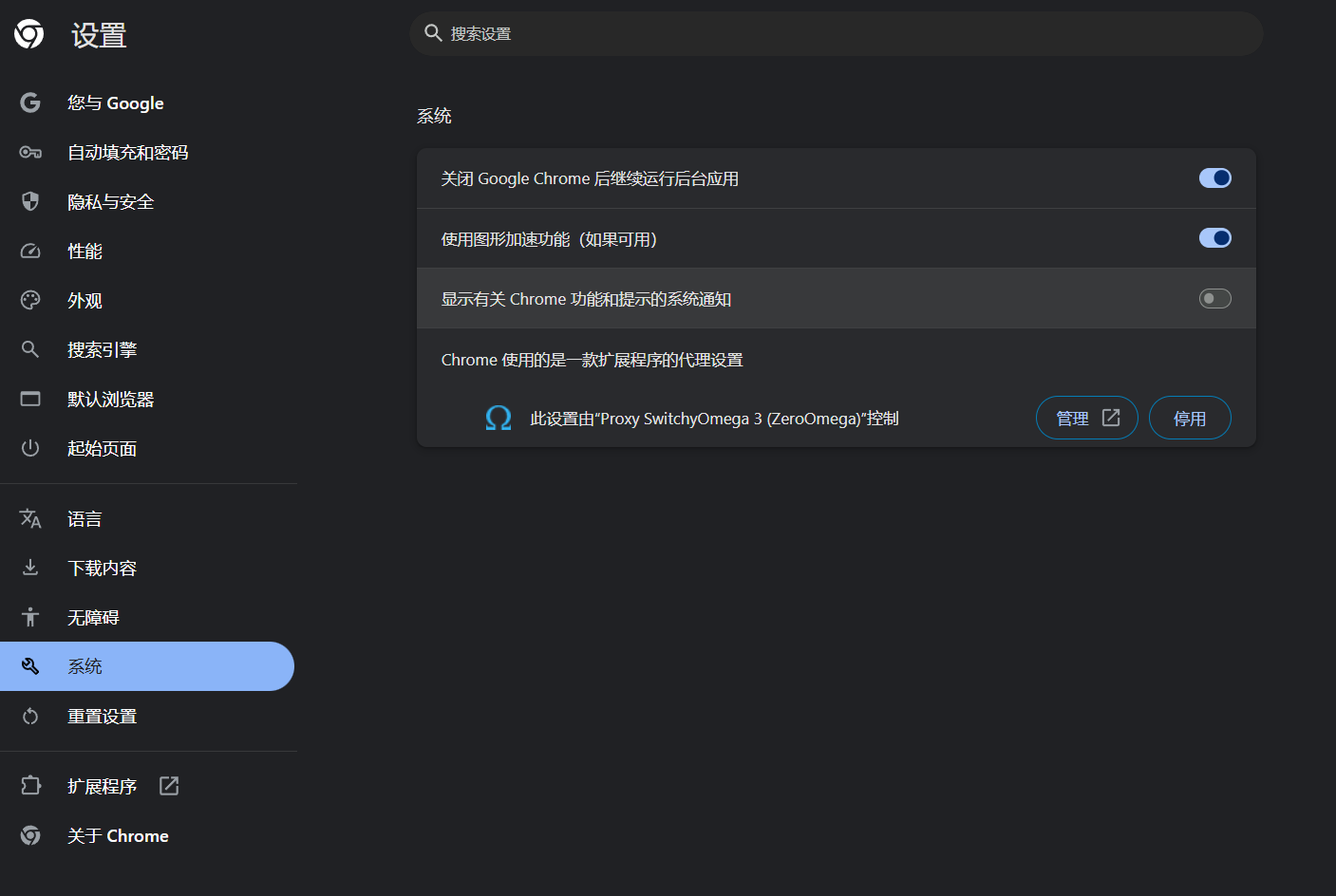Screen dimensions: 1336x896
Task: Open 重置设置 page
Action: tap(147, 716)
